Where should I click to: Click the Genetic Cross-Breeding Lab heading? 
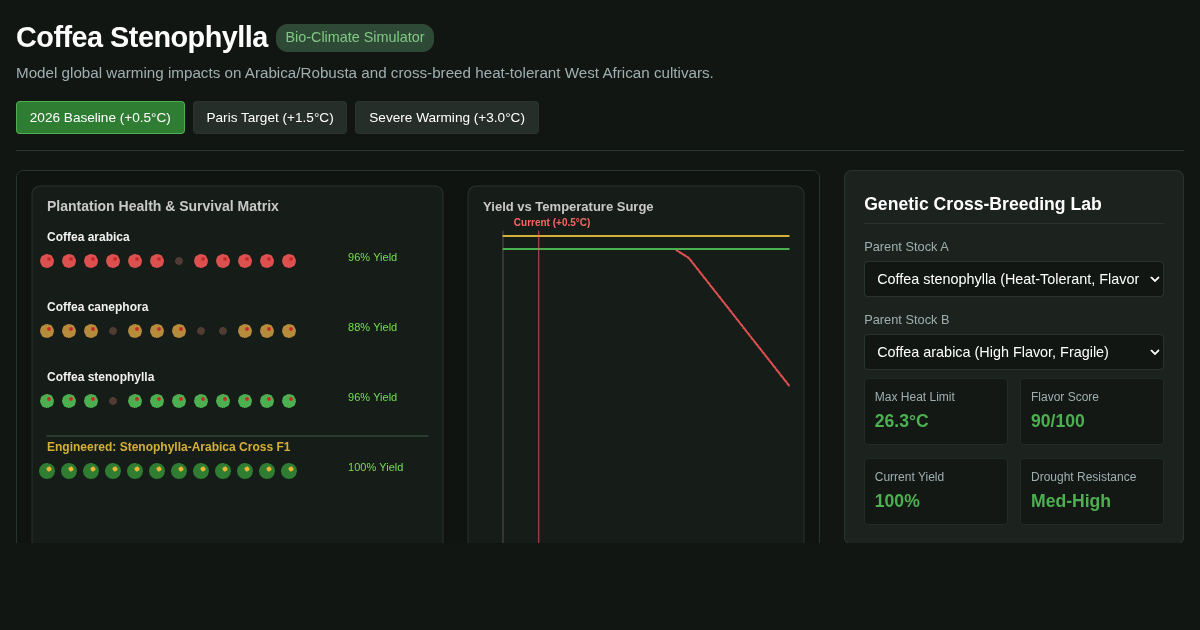tap(983, 204)
